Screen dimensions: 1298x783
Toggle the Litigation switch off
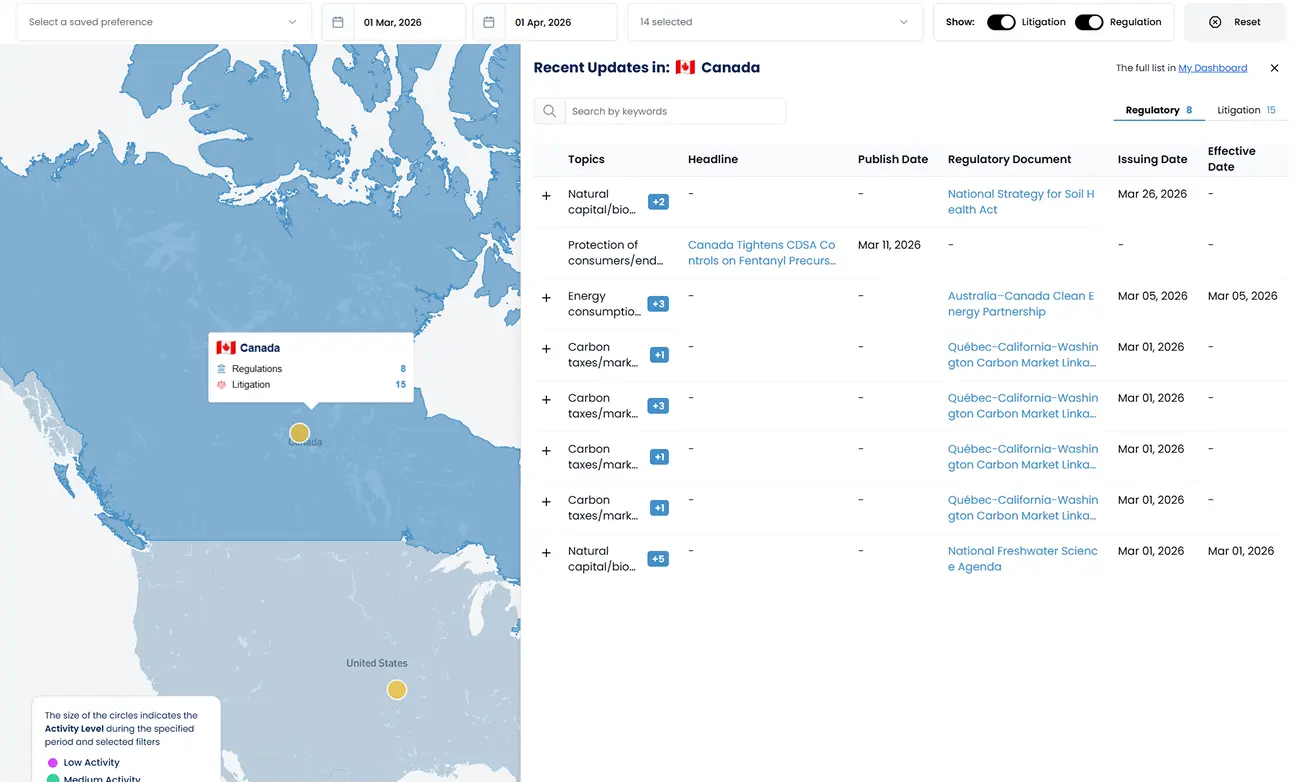(1001, 22)
